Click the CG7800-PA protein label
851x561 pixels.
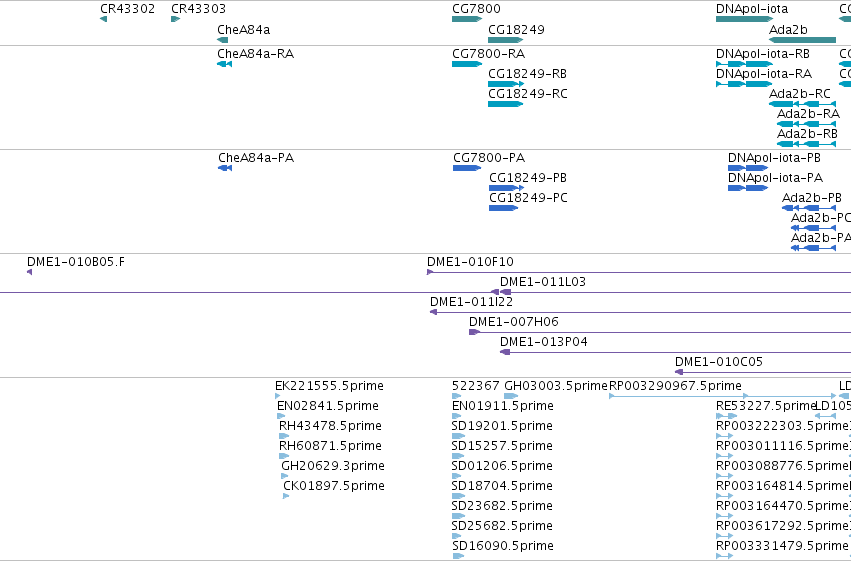(x=489, y=158)
